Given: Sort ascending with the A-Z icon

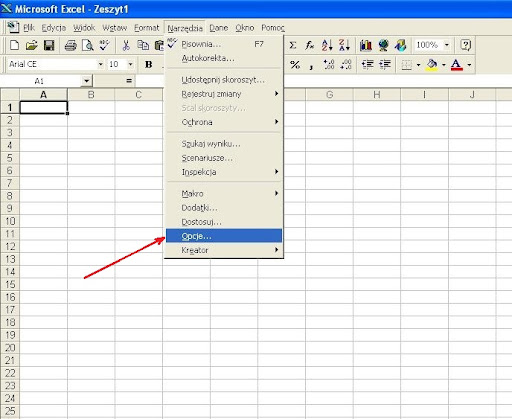Looking at the screenshot, I should coord(327,45).
